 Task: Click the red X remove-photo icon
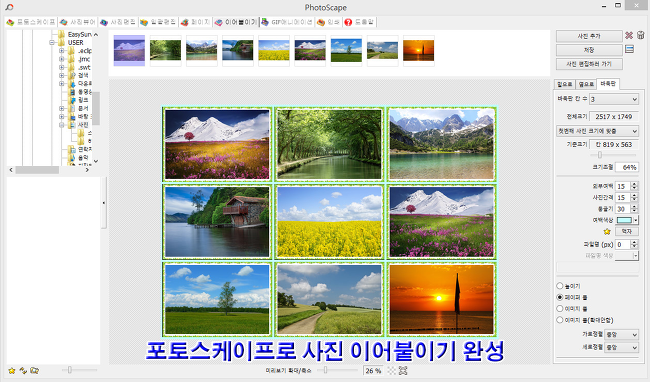pyautogui.click(x=629, y=36)
